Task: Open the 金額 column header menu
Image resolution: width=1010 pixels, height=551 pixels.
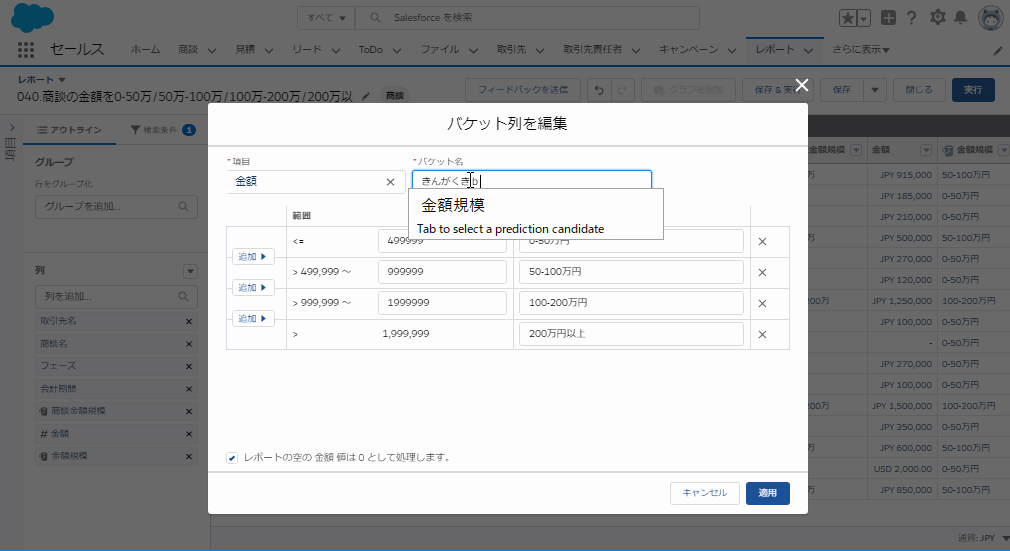Action: tap(926, 150)
